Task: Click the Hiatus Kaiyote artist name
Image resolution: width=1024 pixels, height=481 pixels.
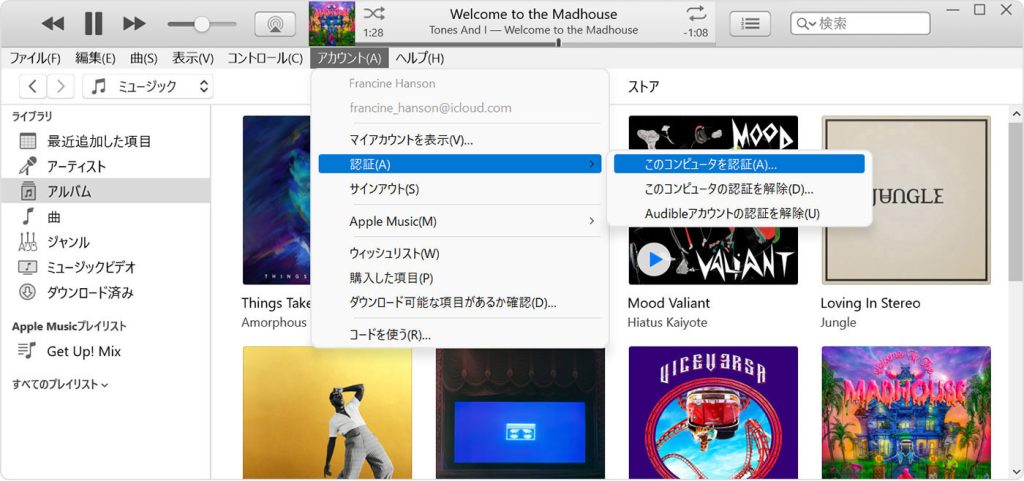Action: 667,322
